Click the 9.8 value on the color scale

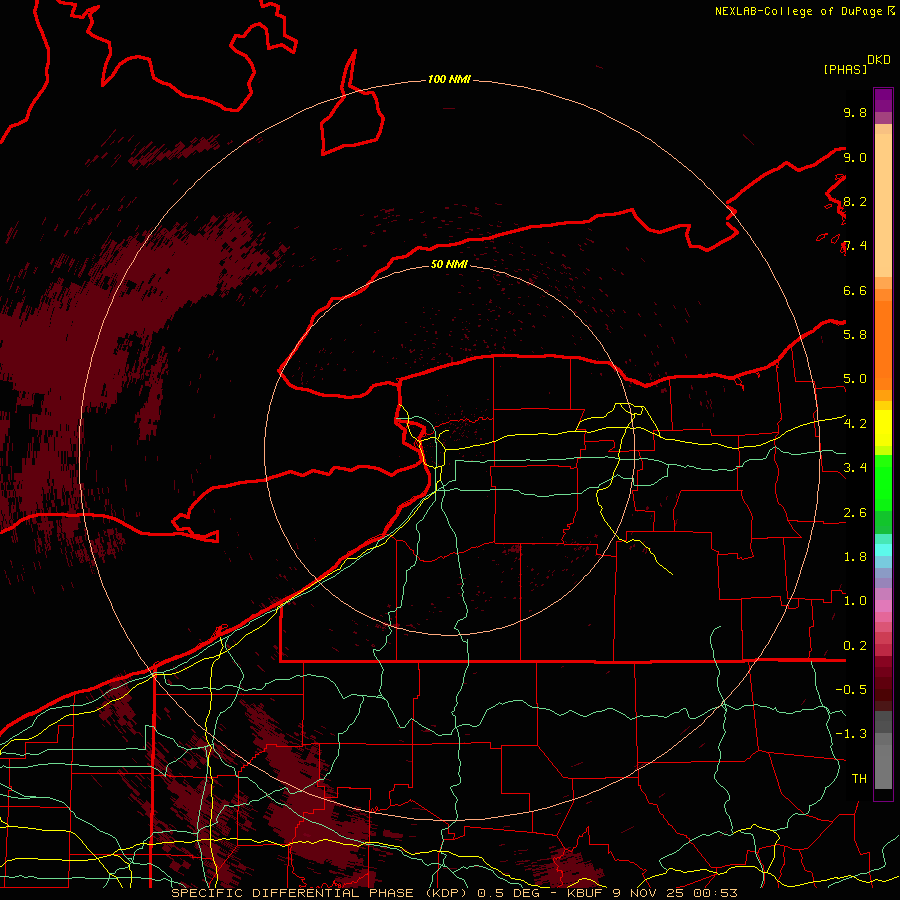coord(855,112)
